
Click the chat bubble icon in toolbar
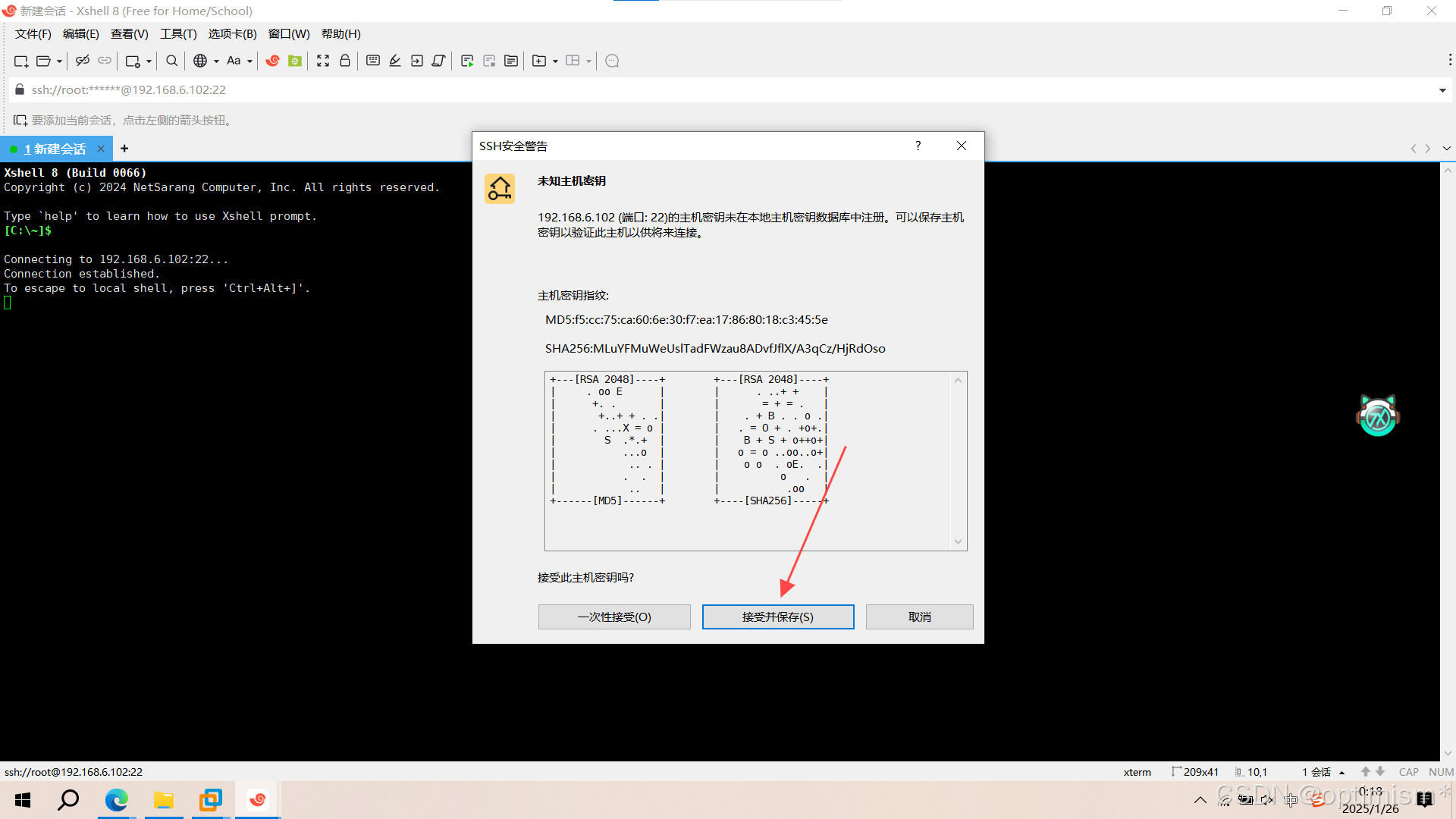(613, 61)
